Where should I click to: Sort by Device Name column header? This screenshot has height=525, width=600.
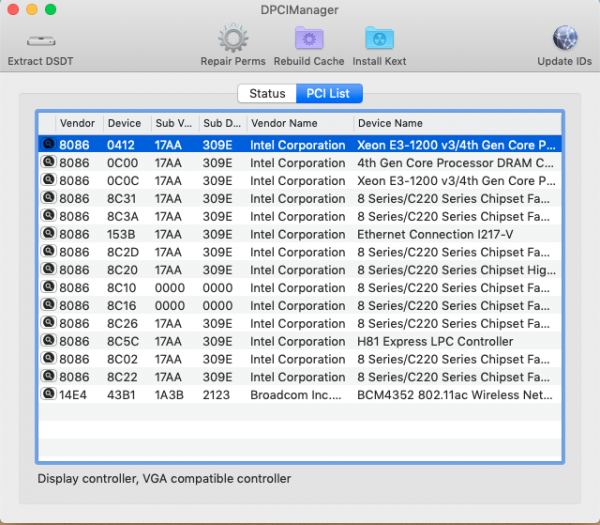click(x=455, y=123)
